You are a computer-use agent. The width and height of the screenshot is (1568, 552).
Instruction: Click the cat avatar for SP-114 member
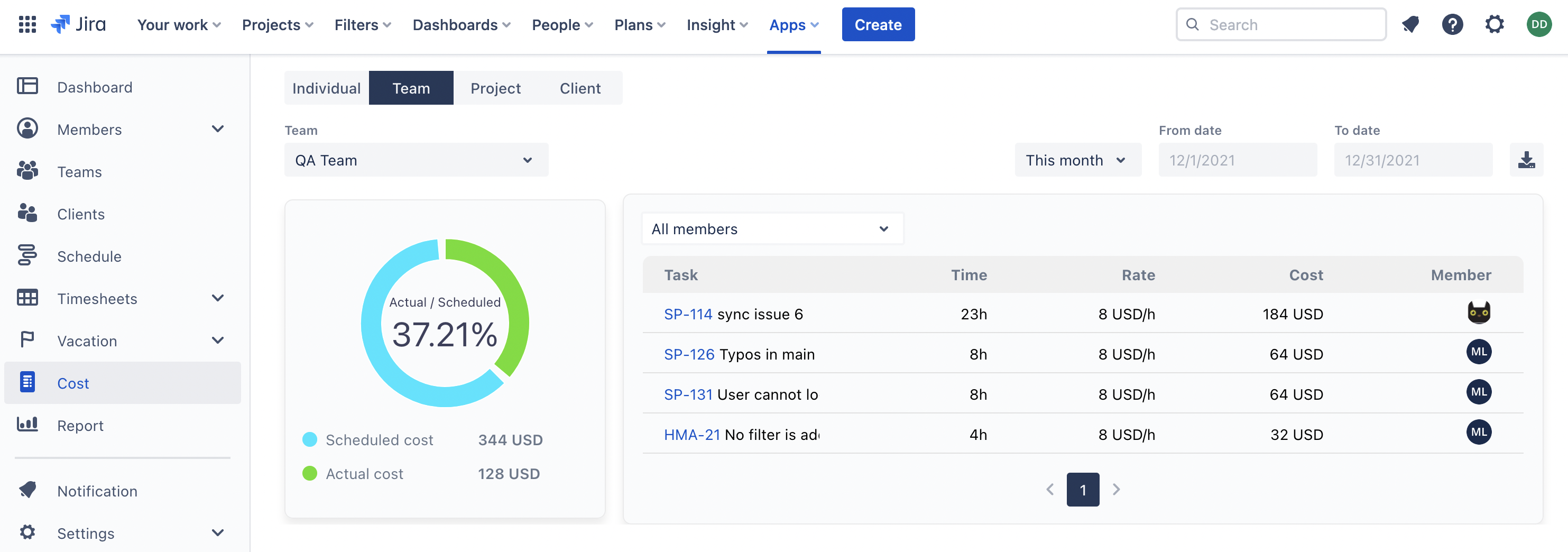pos(1479,313)
